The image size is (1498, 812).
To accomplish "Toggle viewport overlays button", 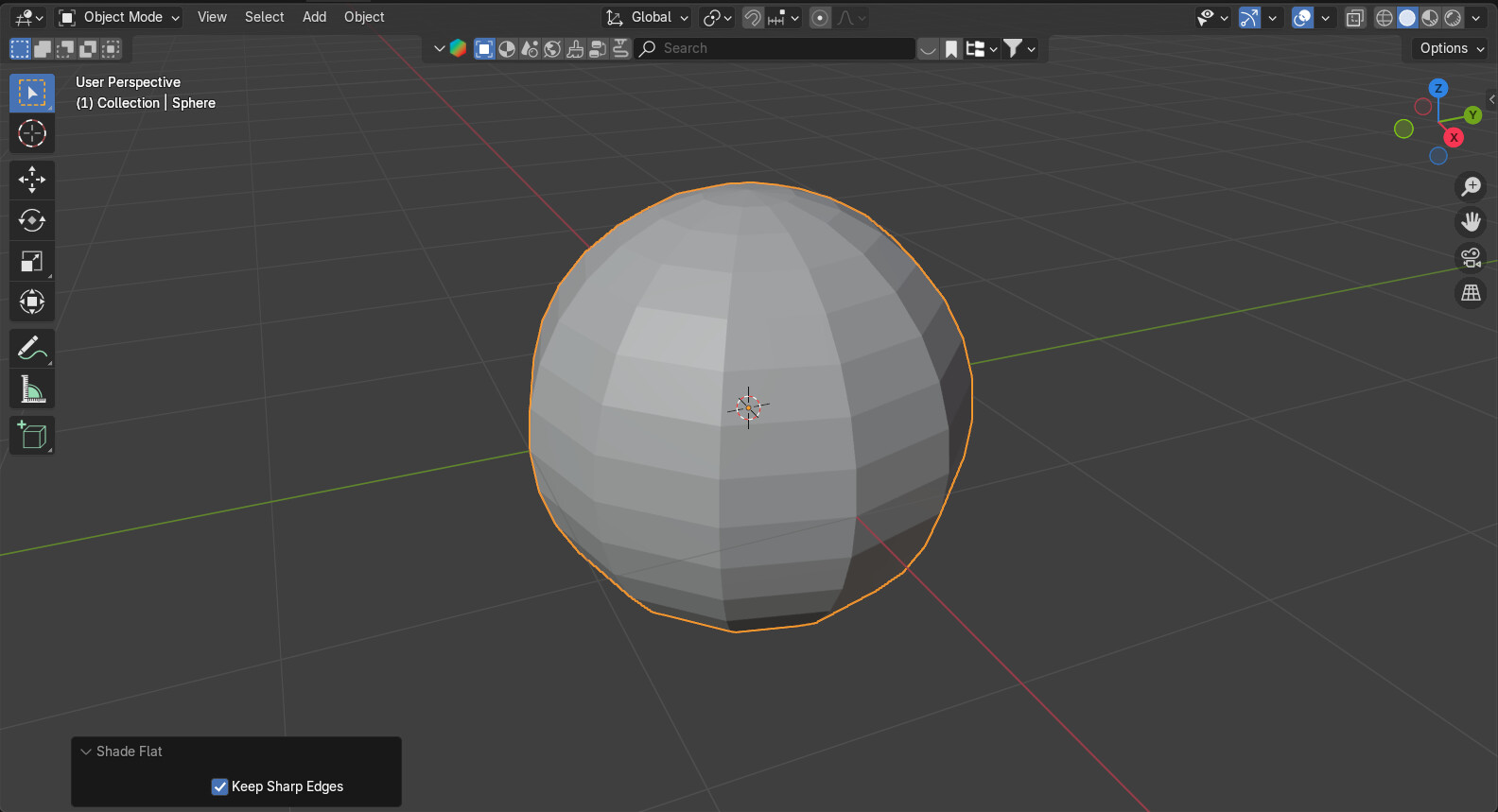I will (x=1302, y=17).
